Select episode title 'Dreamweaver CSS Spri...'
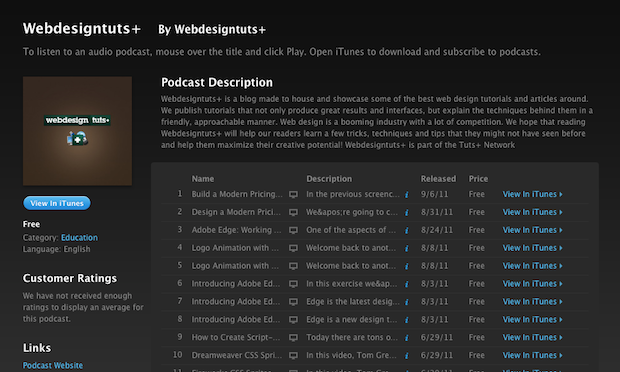The image size is (620, 372). 237,355
